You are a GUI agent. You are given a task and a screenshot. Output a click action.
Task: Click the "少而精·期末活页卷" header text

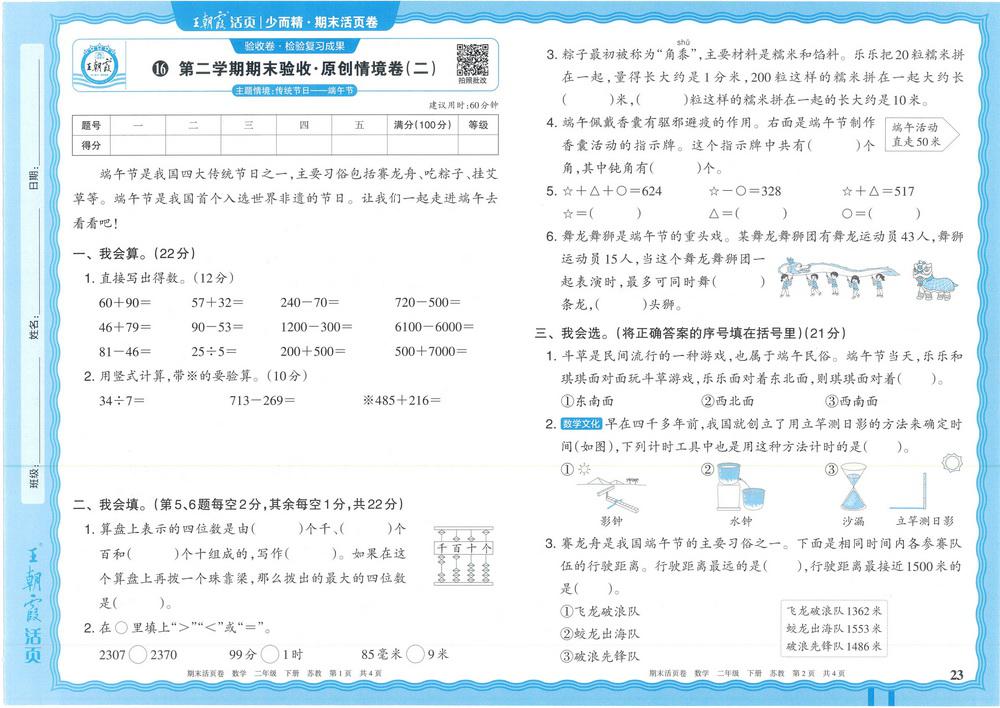tap(321, 22)
